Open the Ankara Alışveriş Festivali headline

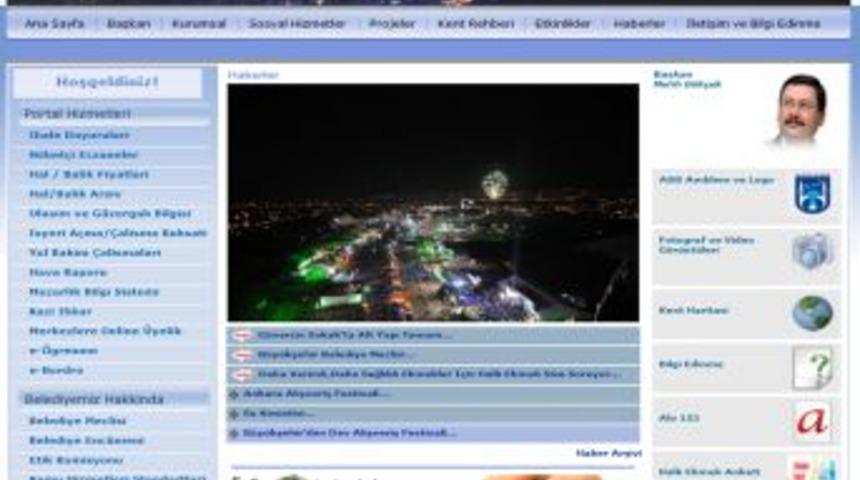[x=316, y=394]
